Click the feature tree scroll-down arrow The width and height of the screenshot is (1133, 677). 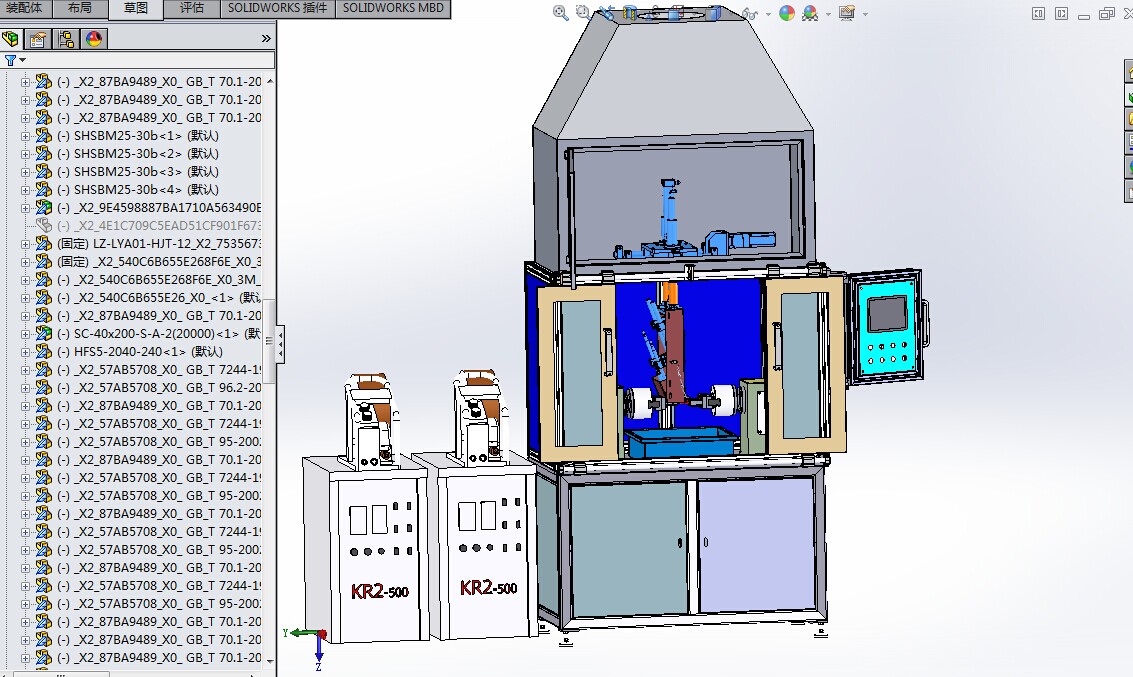[x=270, y=660]
